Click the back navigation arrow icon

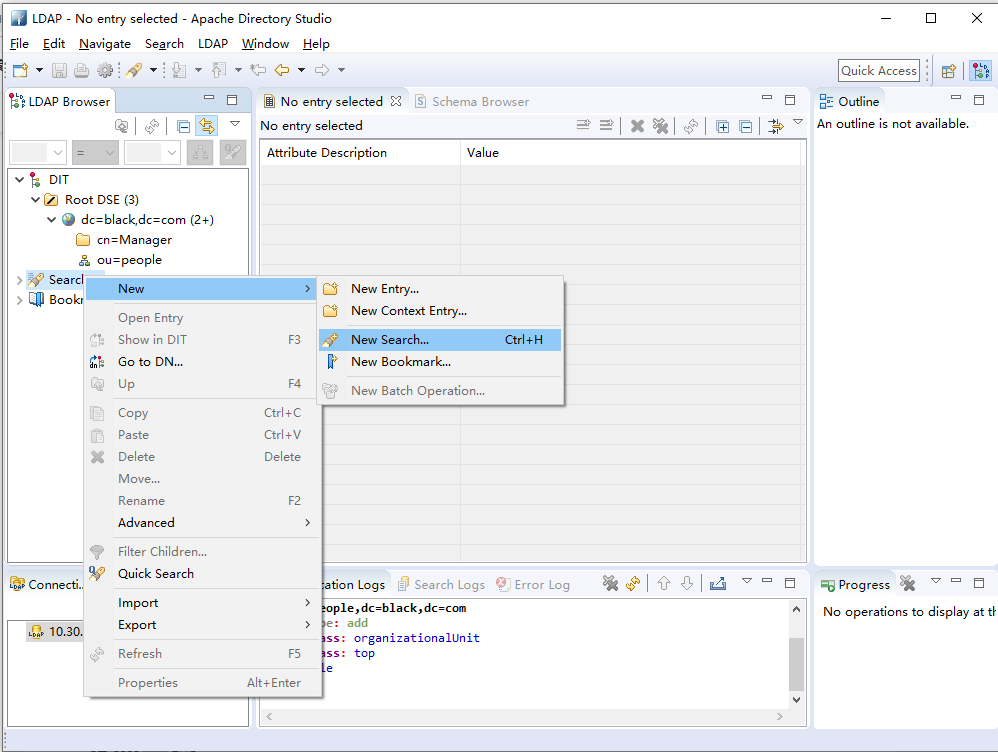pyautogui.click(x=282, y=70)
